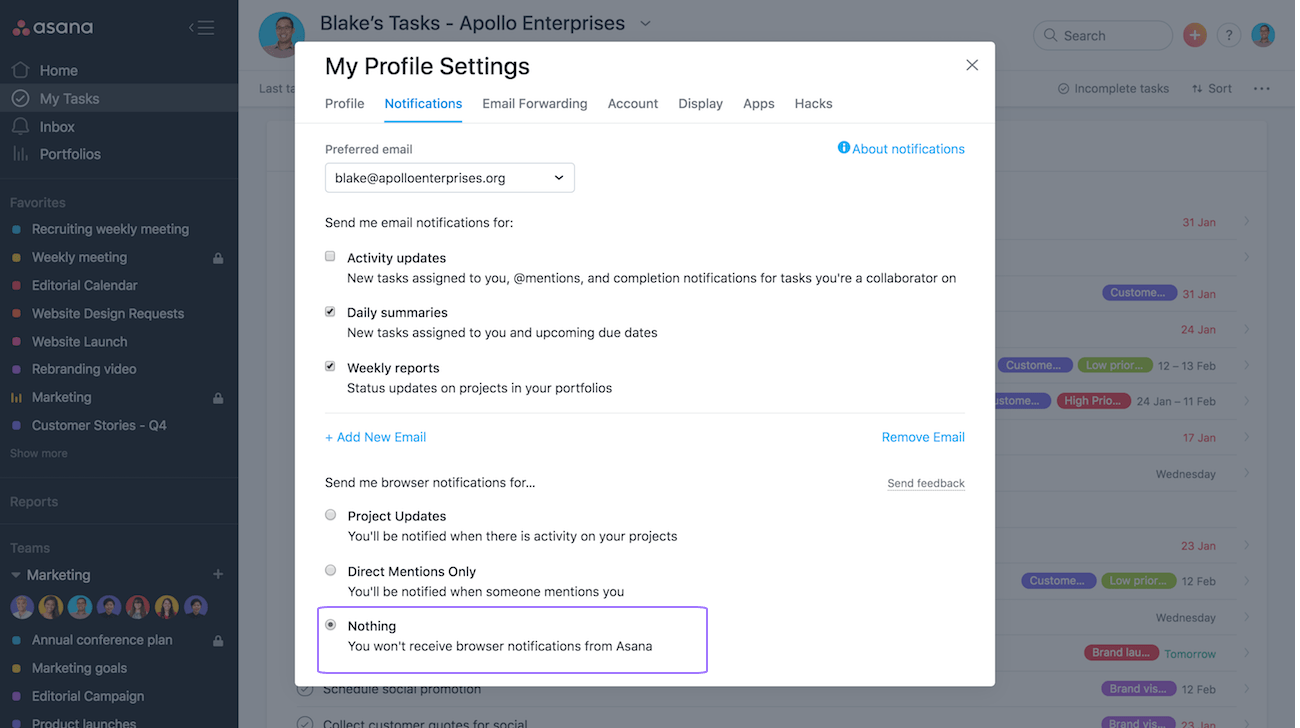This screenshot has width=1300, height=728.
Task: Select the Nothing radio button
Action: point(330,625)
